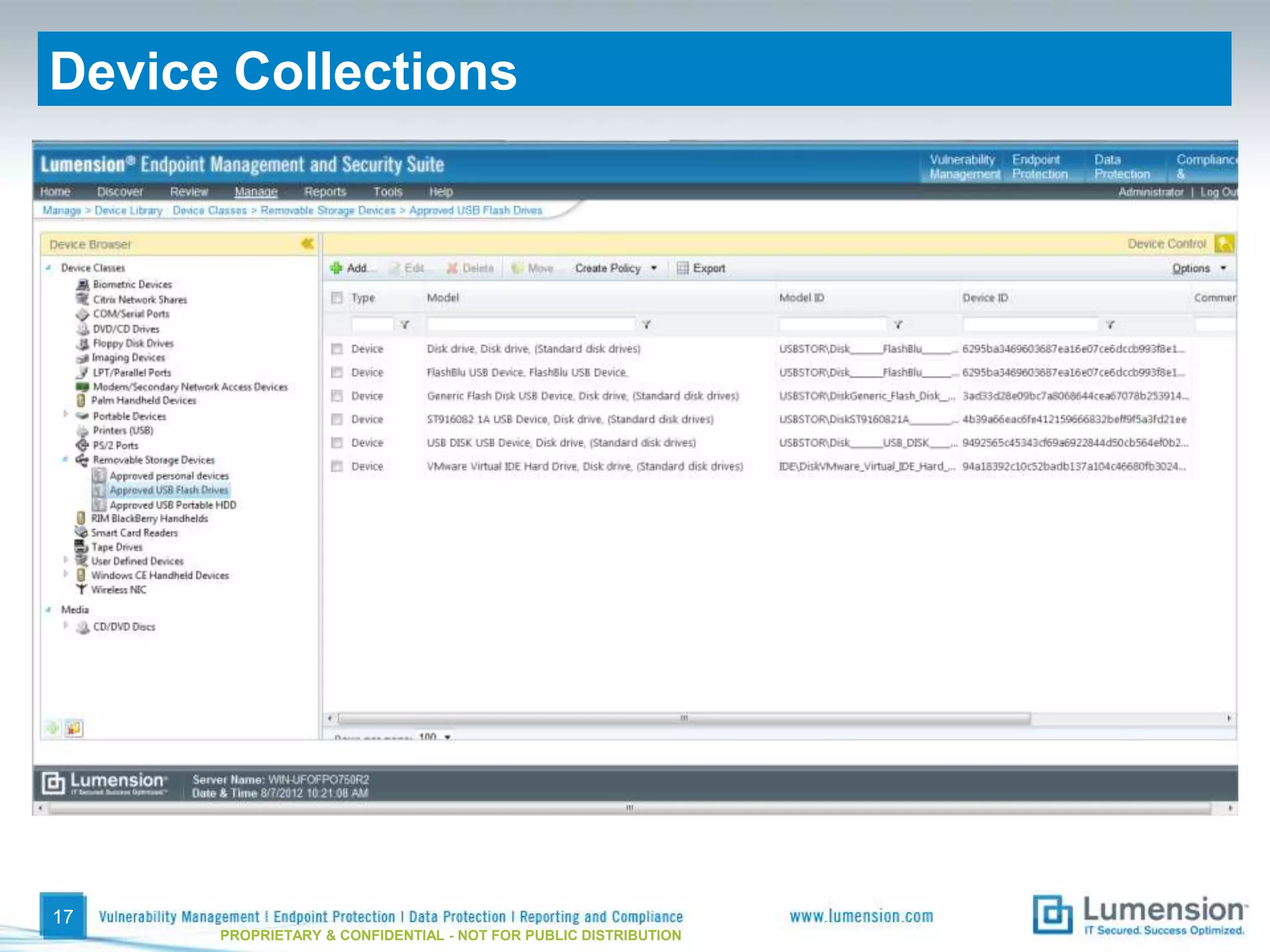Check the USB DISK USB Device checkbox
The height and width of the screenshot is (952, 1270).
[337, 443]
